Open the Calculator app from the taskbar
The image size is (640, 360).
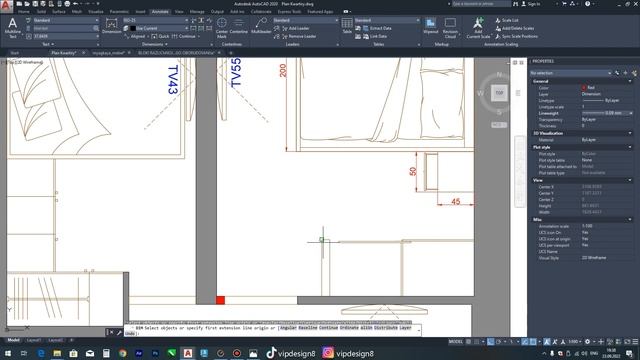[106, 353]
